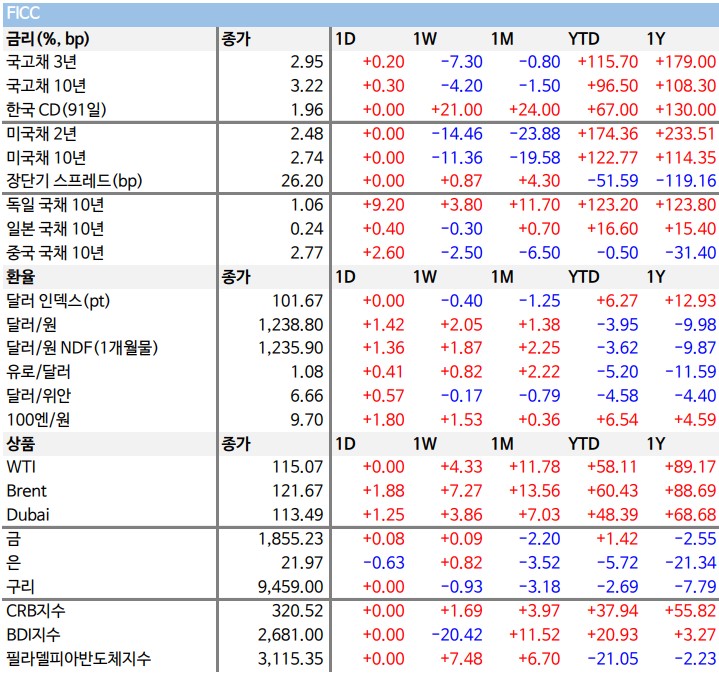Screen dimensions: 719x681
Task: Click the 100엔/원 row label
Action: (38, 419)
